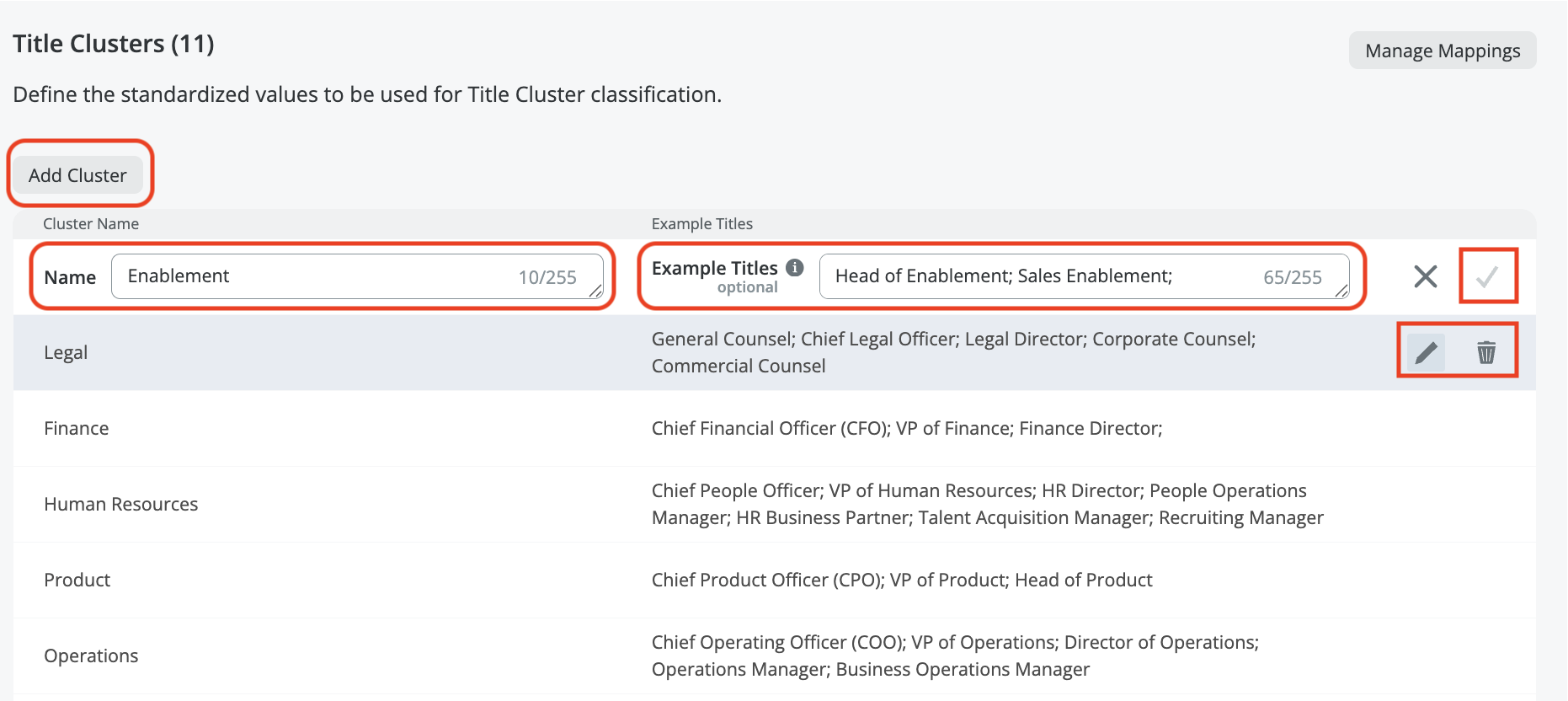Screen dimensions: 1568x701
Task: Select the Human Resources cluster row
Action: [121, 505]
